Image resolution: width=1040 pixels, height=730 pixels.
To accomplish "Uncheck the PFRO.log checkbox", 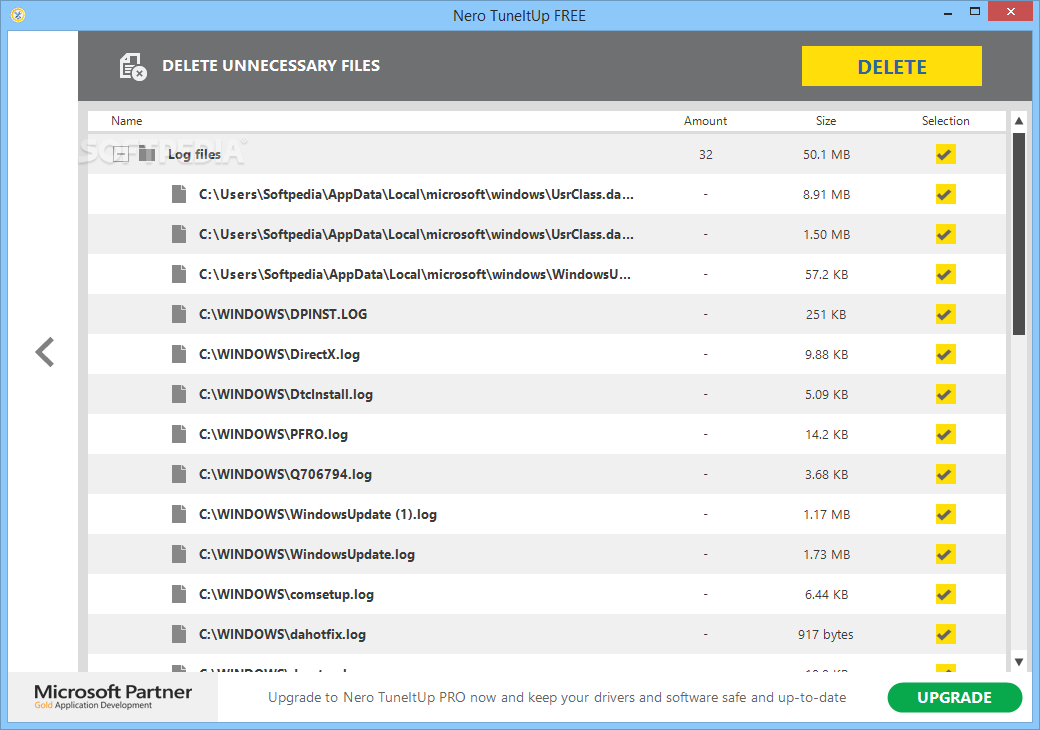I will click(x=945, y=434).
